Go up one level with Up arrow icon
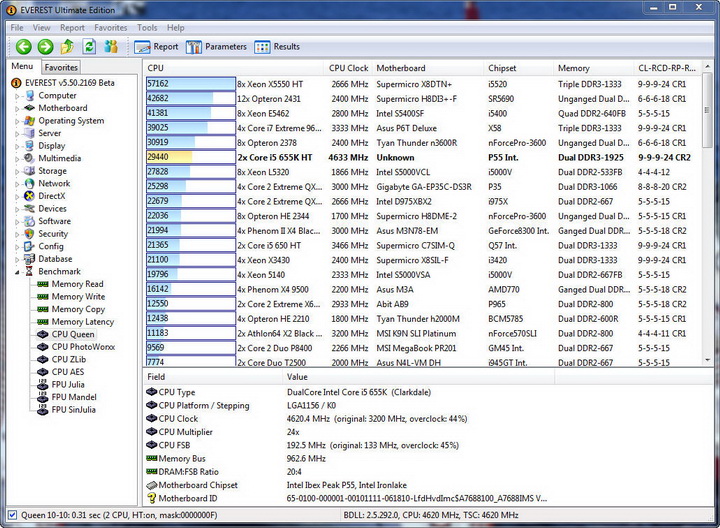 click(68, 46)
